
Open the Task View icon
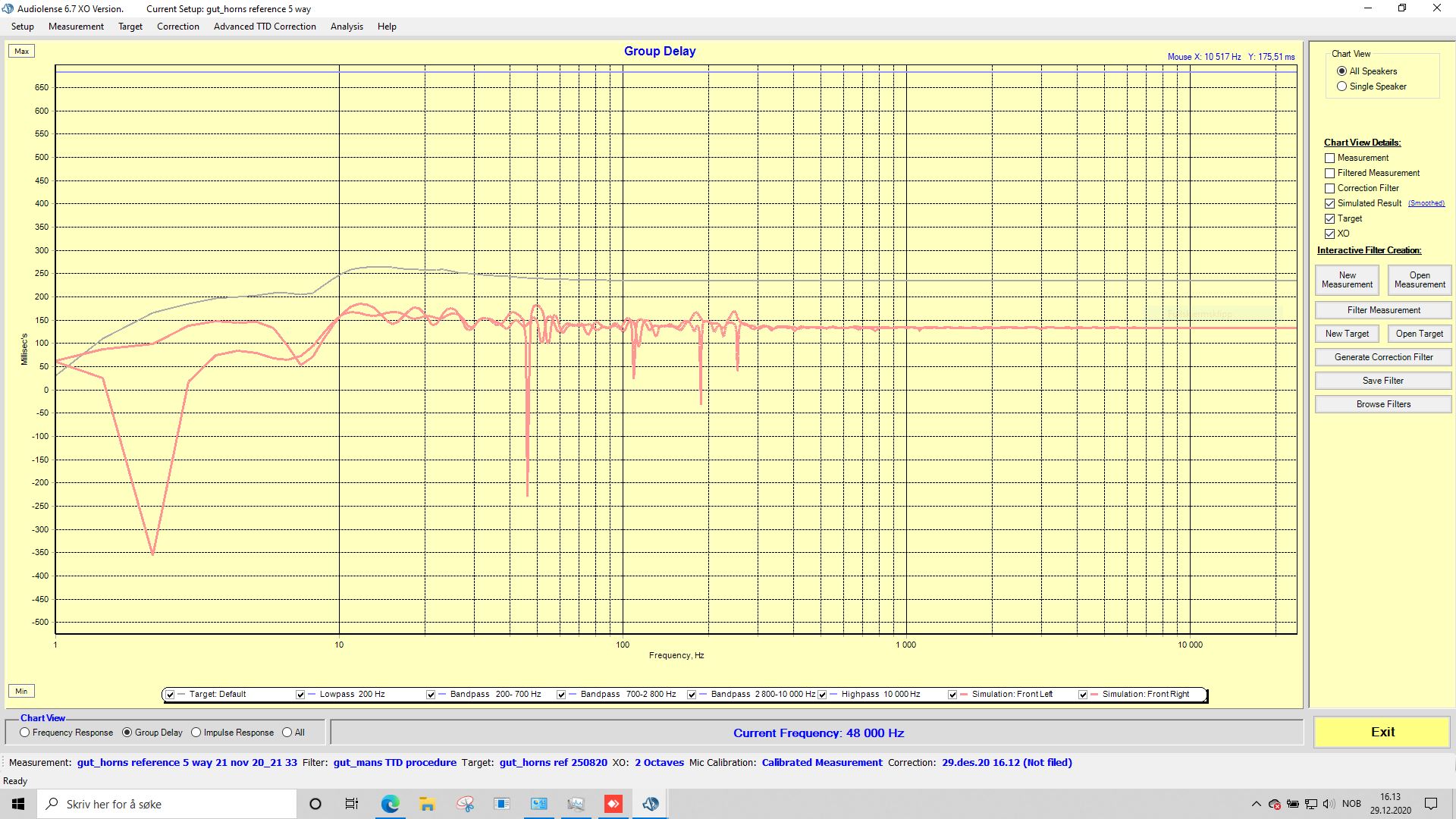352,804
